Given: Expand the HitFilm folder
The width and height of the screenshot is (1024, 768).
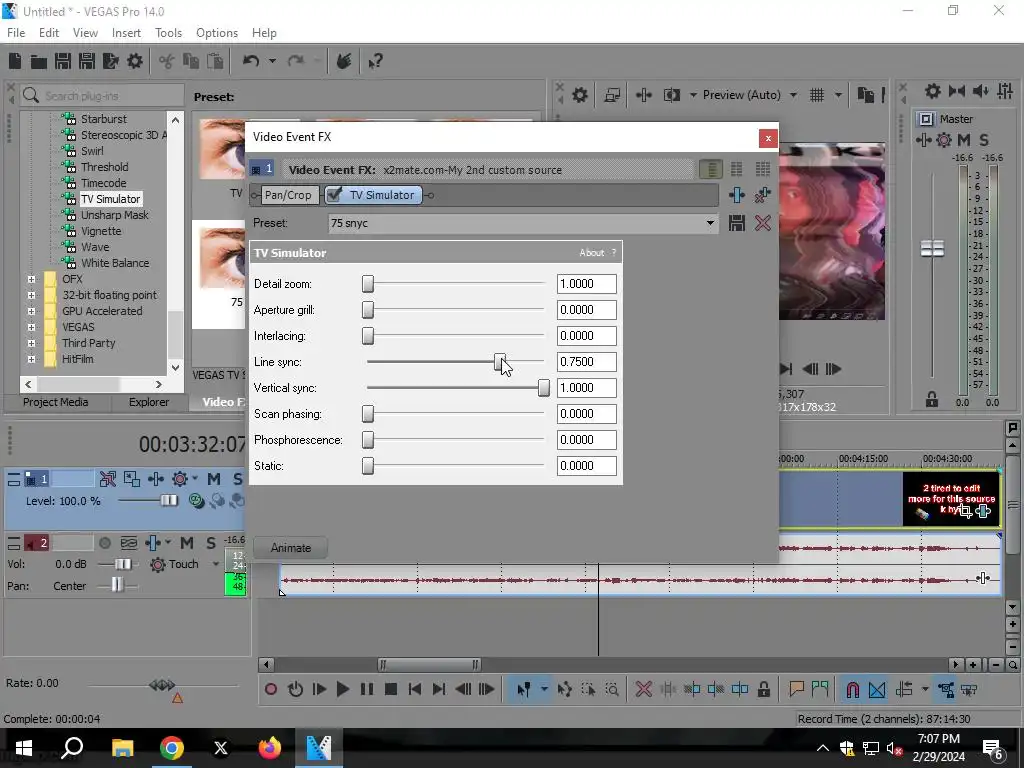Looking at the screenshot, I should (31, 359).
